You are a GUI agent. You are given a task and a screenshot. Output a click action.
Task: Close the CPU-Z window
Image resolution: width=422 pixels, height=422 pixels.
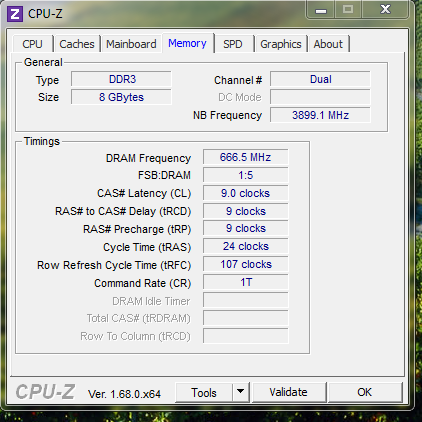386,9
